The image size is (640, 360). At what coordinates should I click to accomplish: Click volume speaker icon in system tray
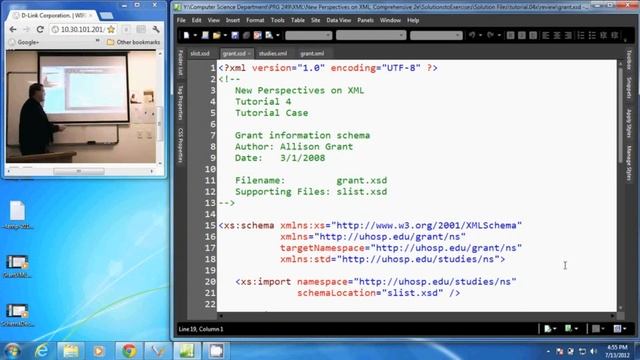click(x=593, y=351)
